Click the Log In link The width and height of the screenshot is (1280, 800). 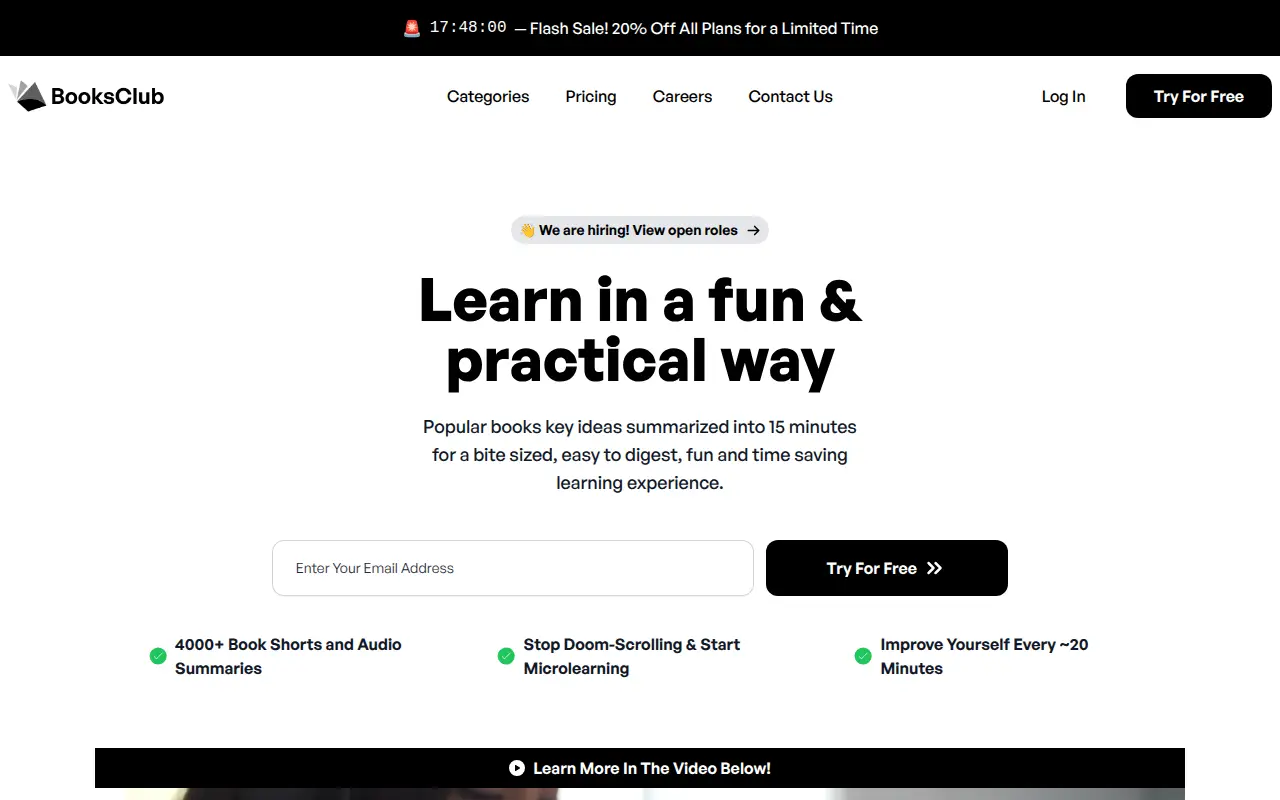(1063, 96)
